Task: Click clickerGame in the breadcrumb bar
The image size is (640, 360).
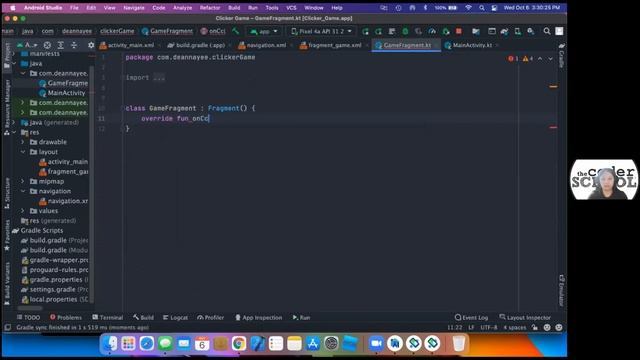Action: (x=117, y=31)
